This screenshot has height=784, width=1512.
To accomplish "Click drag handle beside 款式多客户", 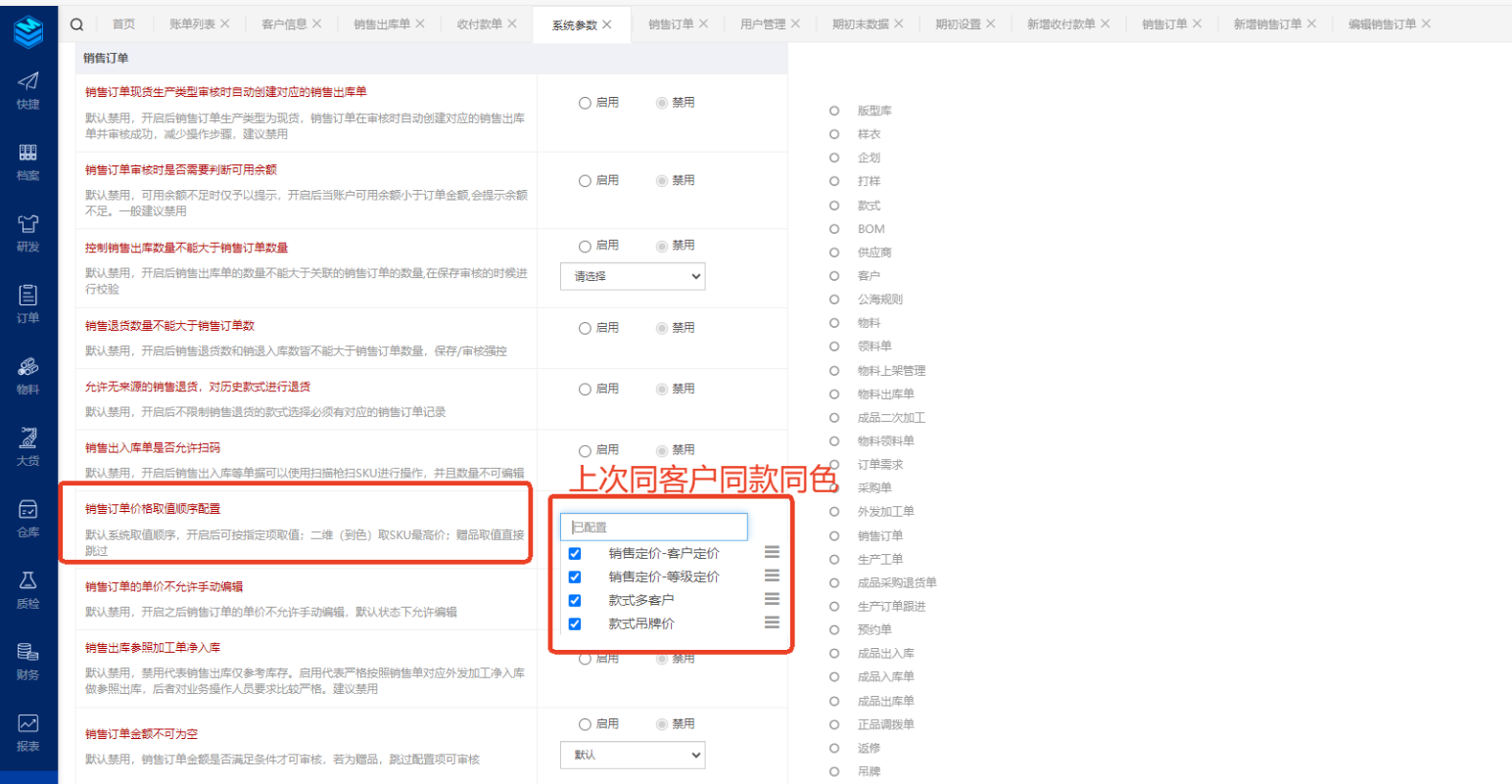I will click(x=772, y=599).
